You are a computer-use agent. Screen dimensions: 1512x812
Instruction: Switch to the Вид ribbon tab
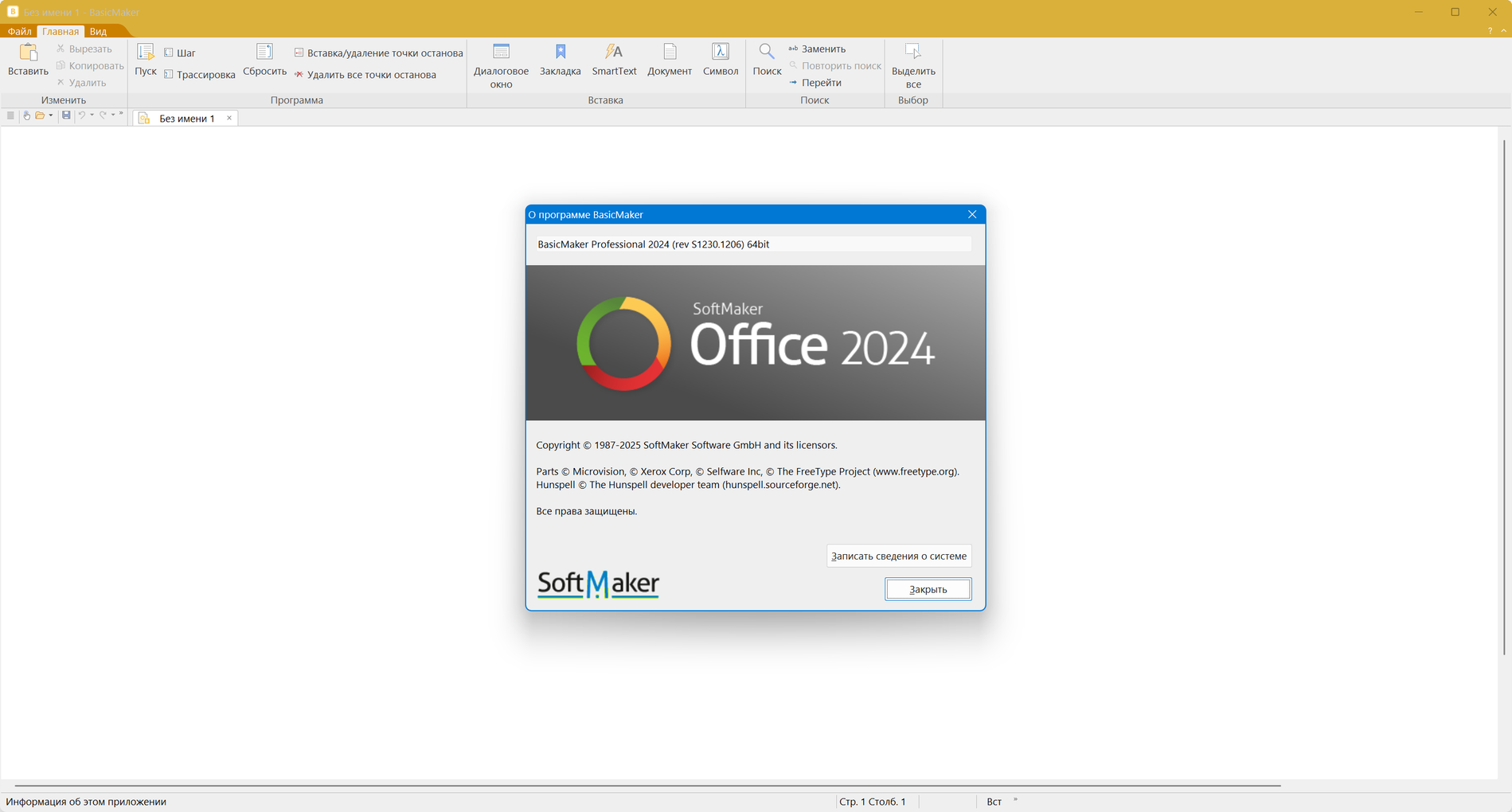click(x=98, y=31)
